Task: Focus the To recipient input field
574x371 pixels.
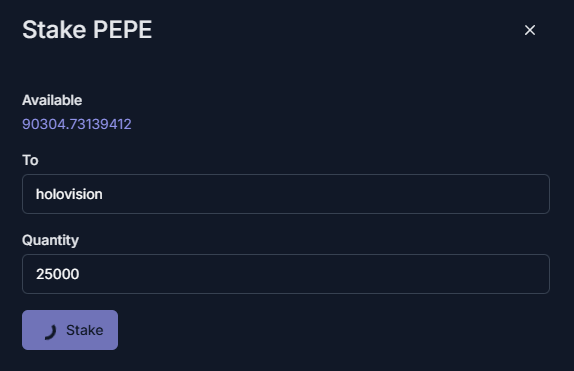Action: point(286,194)
